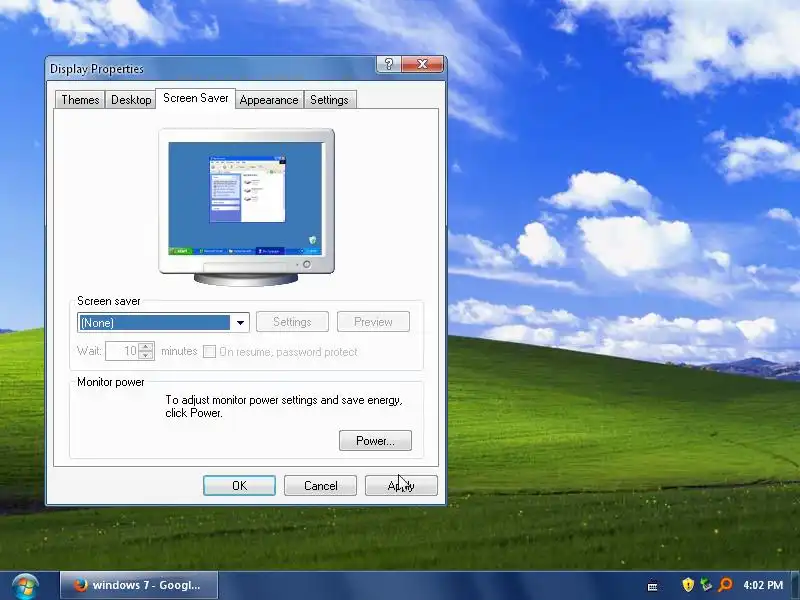Confirm with the OK button
Screen dimensions: 800x600
(x=239, y=486)
